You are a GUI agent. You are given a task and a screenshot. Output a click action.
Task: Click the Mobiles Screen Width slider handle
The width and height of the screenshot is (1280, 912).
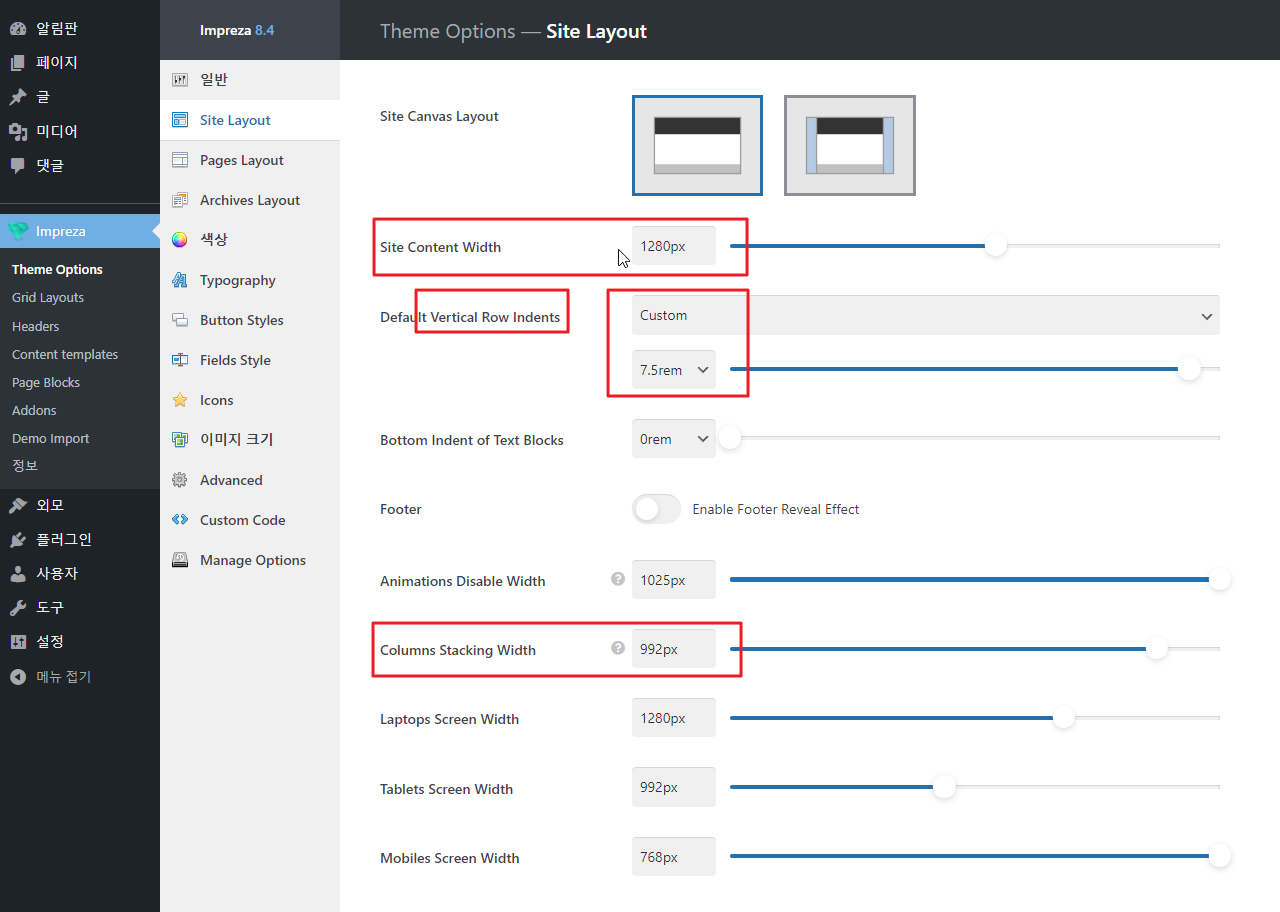[1219, 856]
